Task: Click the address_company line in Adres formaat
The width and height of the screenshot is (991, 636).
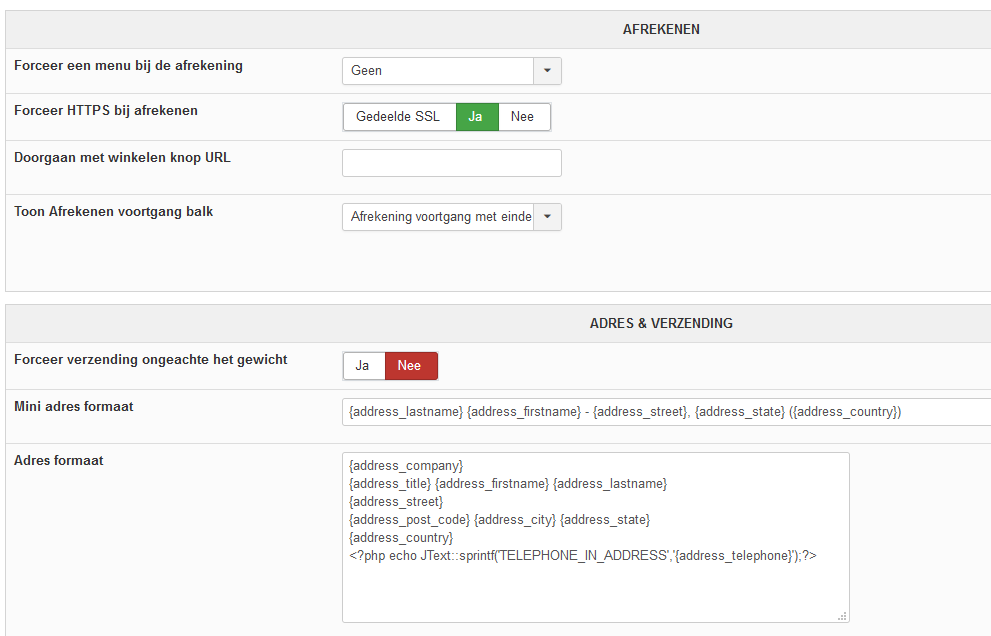Action: click(x=406, y=466)
